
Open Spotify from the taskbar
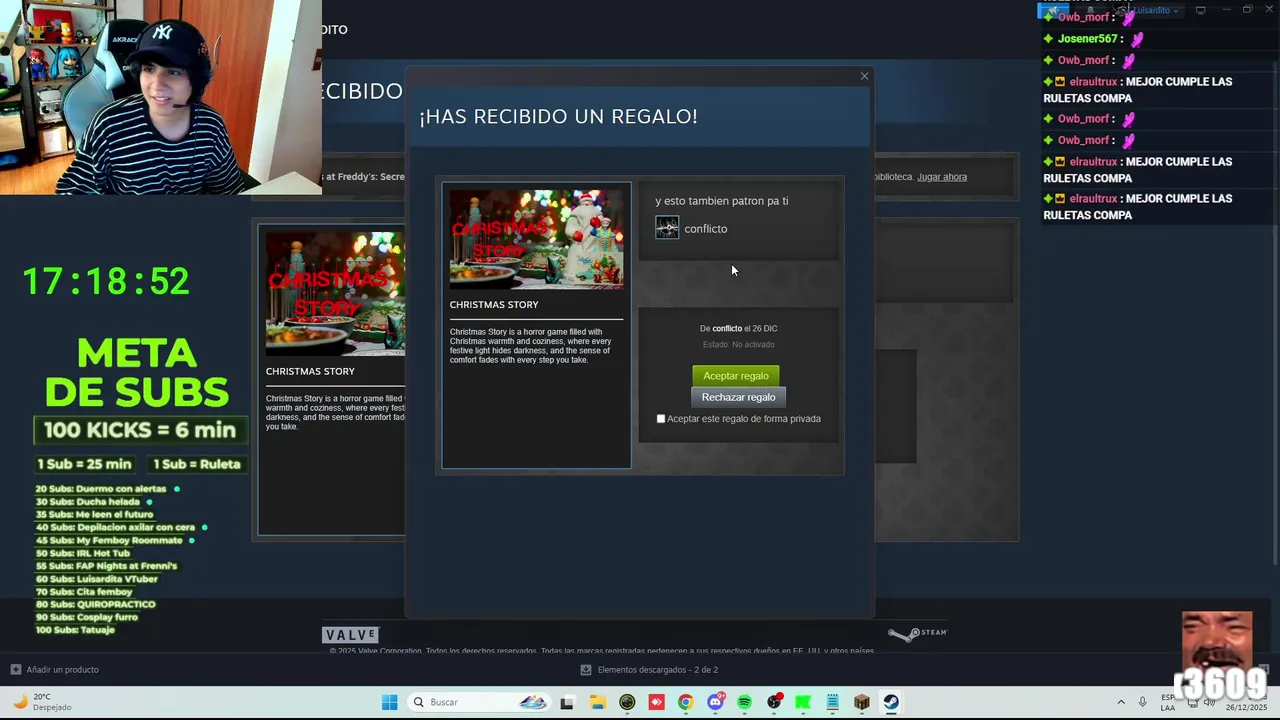(744, 702)
